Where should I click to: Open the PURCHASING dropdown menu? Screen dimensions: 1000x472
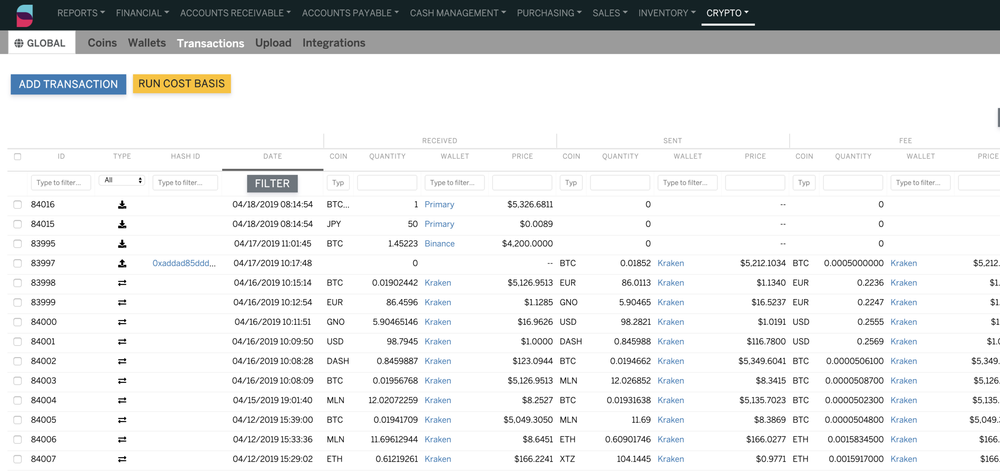point(549,13)
